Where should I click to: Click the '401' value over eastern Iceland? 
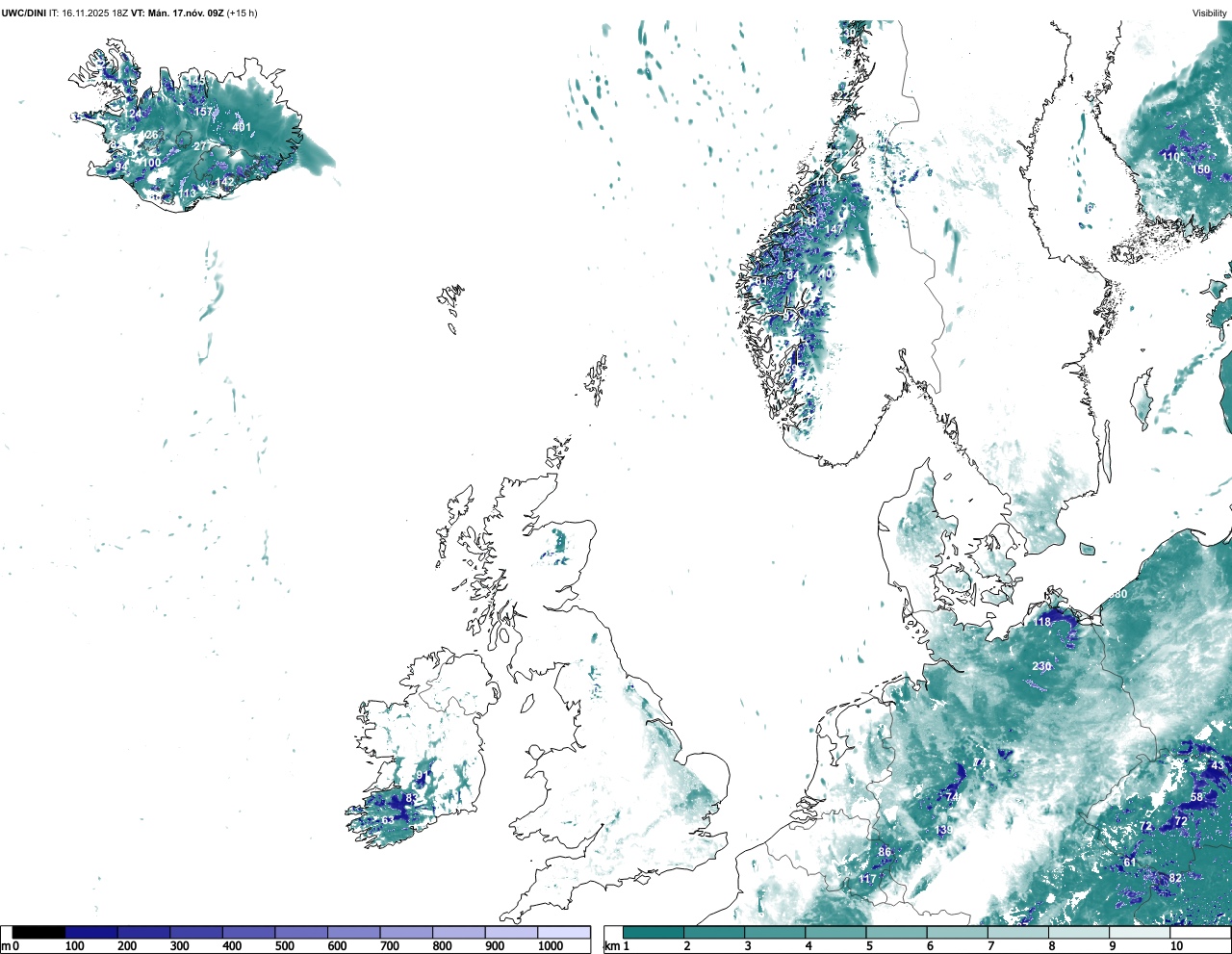242,127
